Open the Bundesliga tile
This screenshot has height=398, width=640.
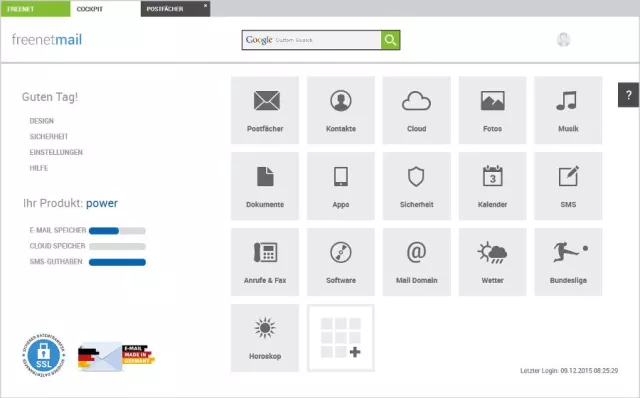[x=568, y=262]
